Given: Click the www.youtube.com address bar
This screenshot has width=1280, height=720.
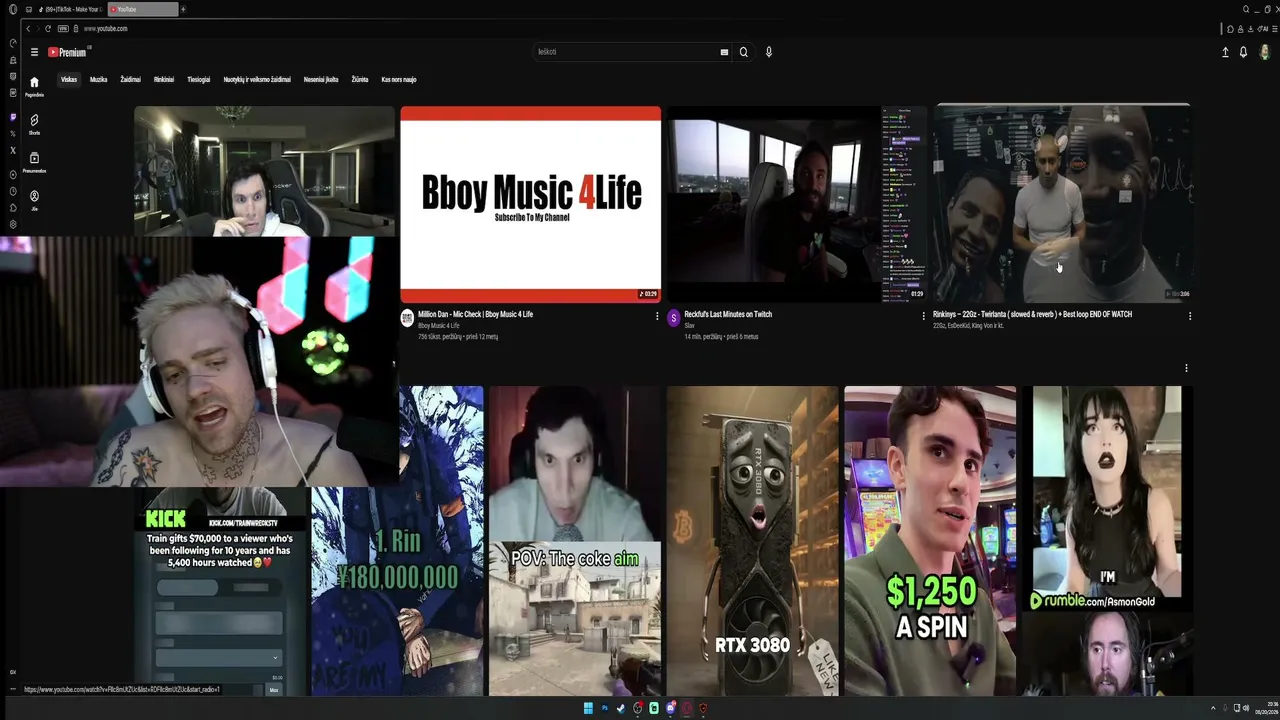Looking at the screenshot, I should click(105, 28).
